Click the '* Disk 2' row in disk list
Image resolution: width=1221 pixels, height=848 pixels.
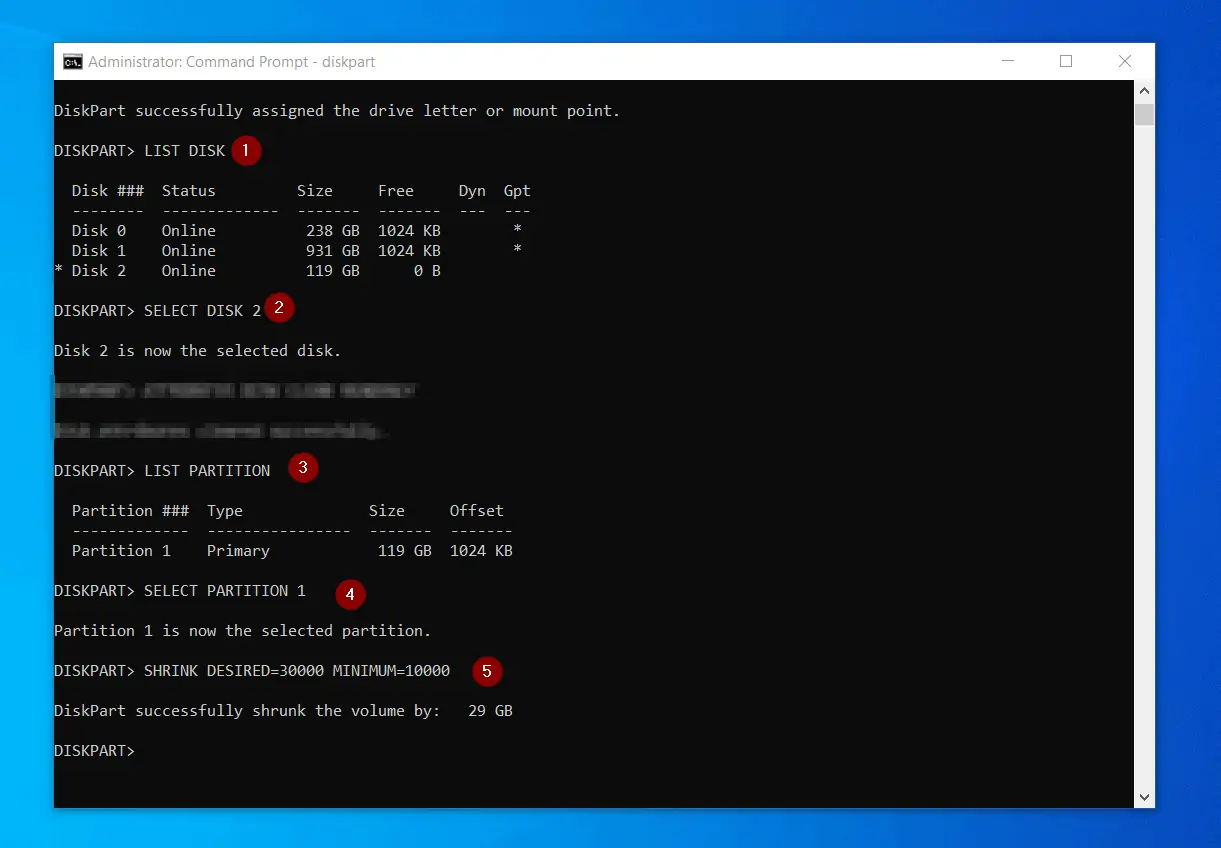coord(248,271)
